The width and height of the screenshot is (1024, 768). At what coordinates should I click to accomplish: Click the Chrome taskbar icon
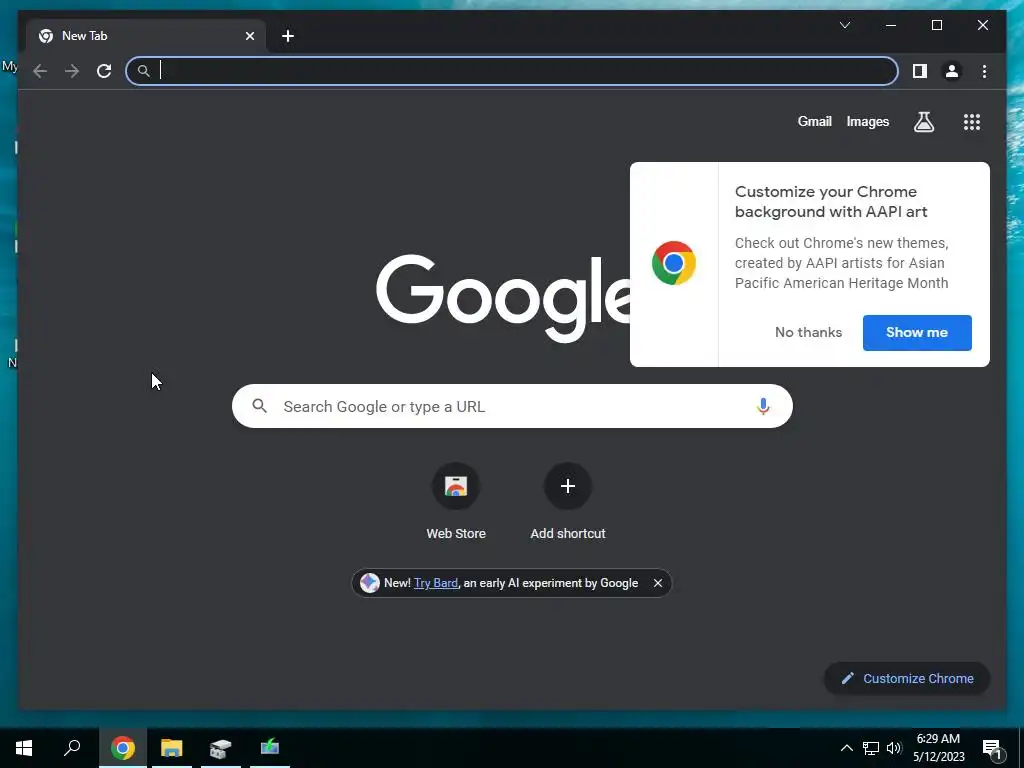(122, 748)
